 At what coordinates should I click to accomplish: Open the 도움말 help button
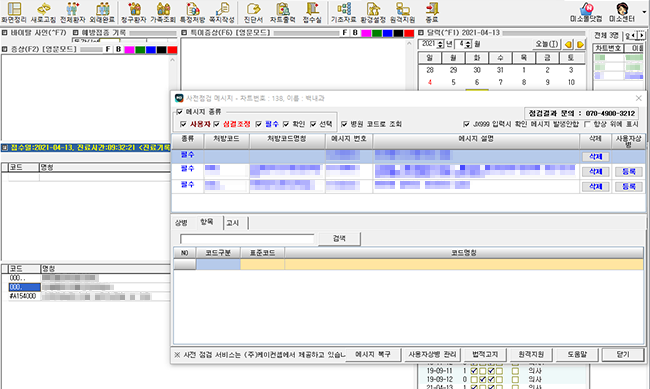(577, 355)
